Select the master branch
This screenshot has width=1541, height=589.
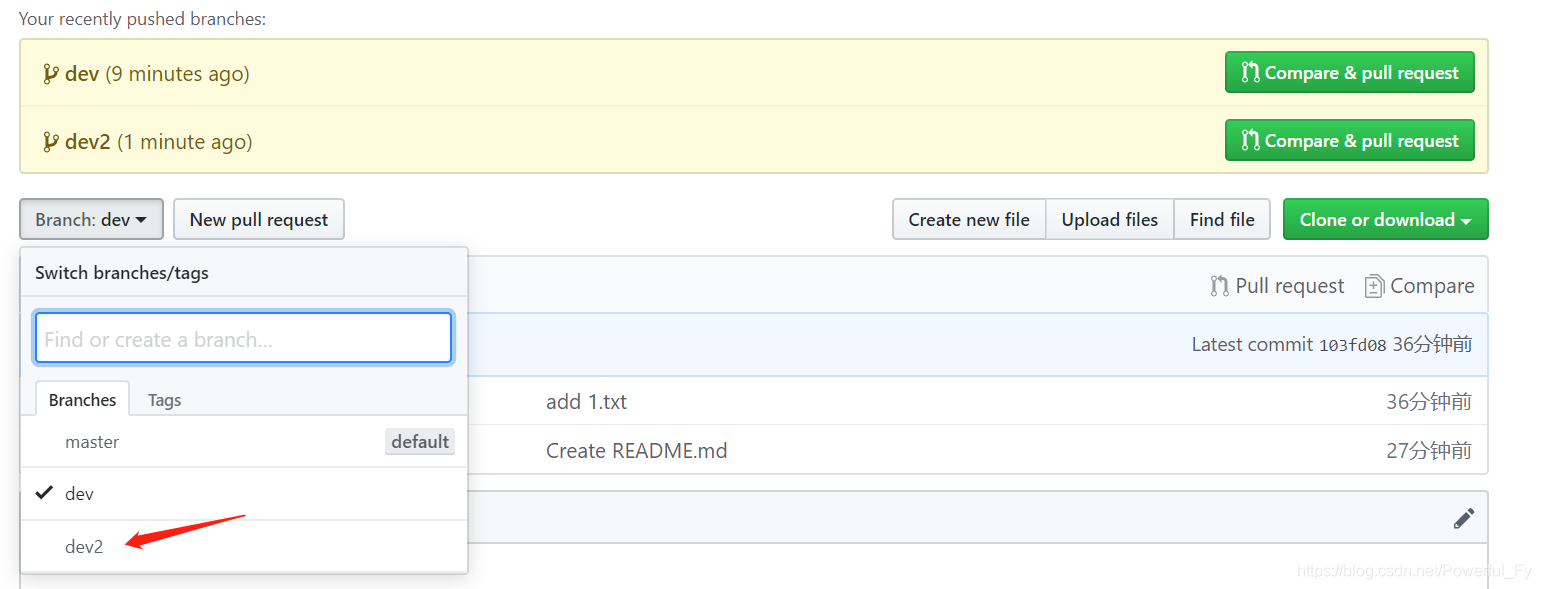(243, 442)
